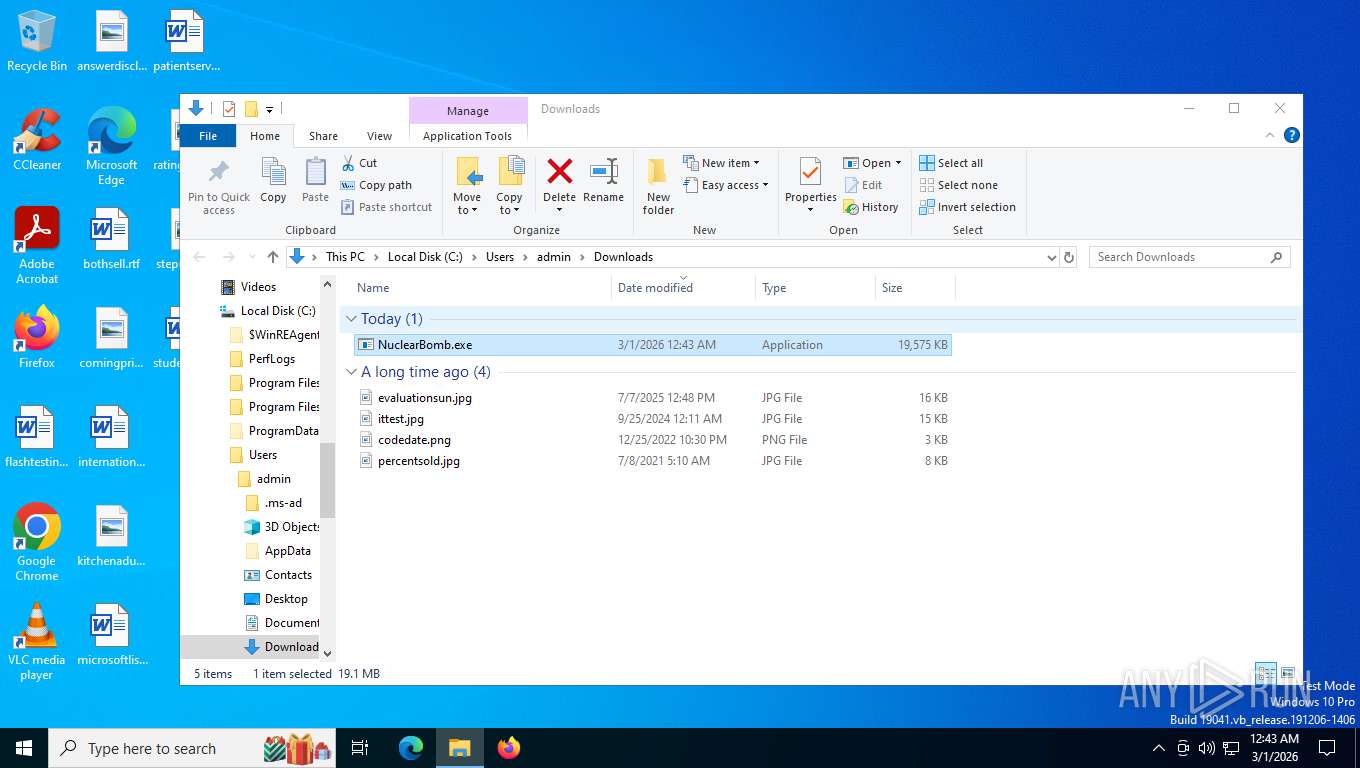Click the navigation pane scrollbar
This screenshot has width=1360, height=768.
(327, 480)
